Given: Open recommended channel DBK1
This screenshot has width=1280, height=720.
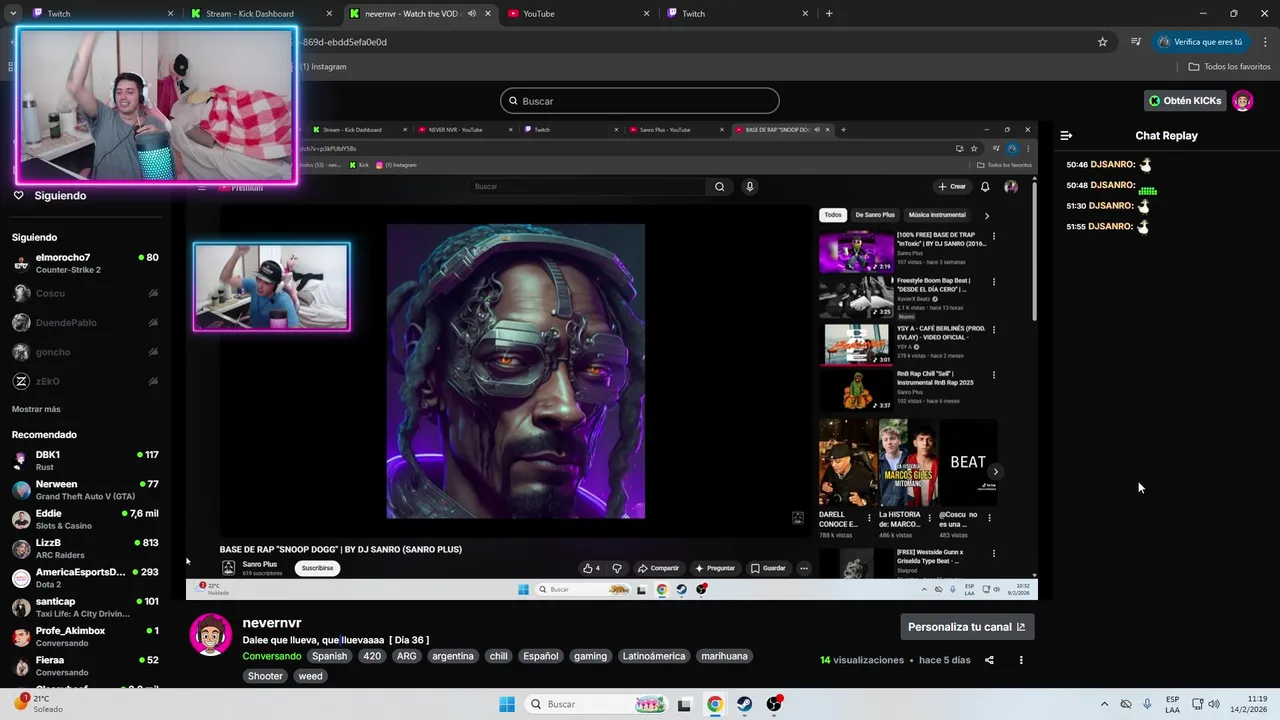Looking at the screenshot, I should 85,460.
